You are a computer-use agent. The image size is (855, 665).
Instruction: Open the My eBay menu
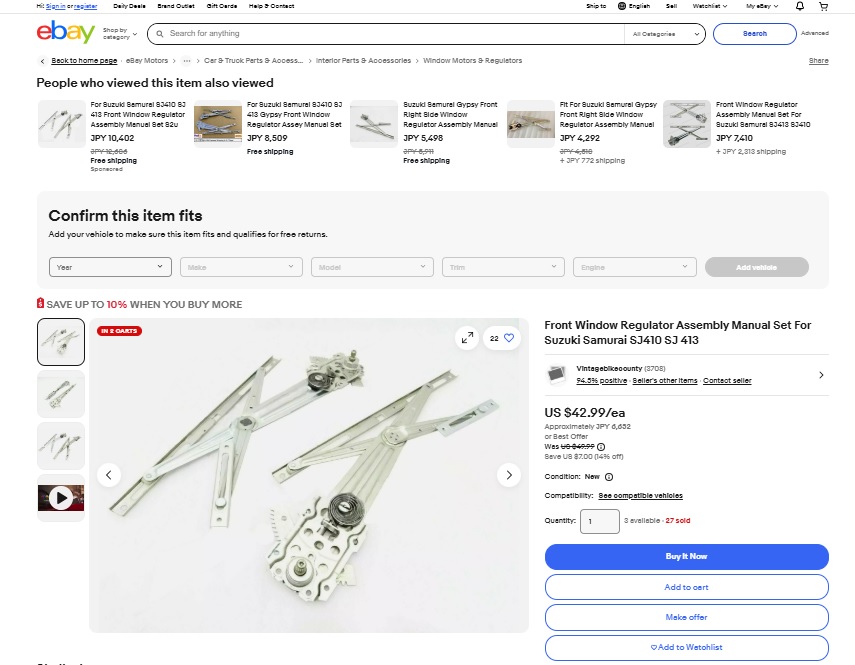click(762, 6)
